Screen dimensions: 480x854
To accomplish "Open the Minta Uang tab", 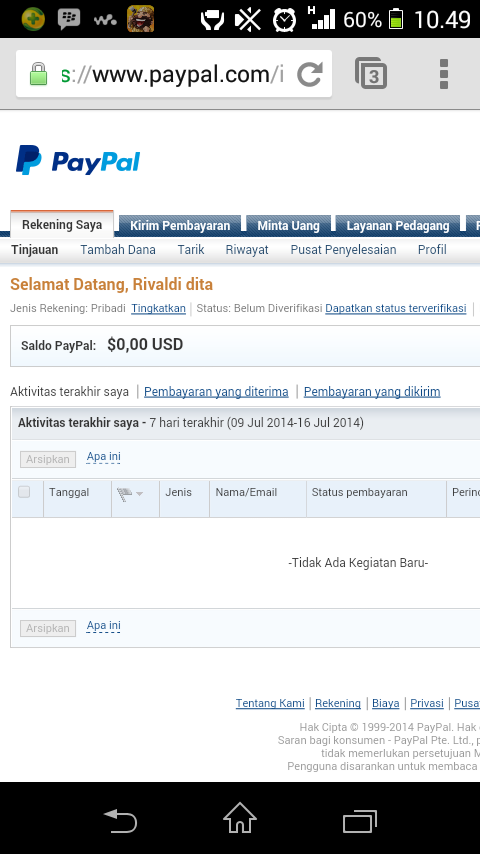I will 288,225.
